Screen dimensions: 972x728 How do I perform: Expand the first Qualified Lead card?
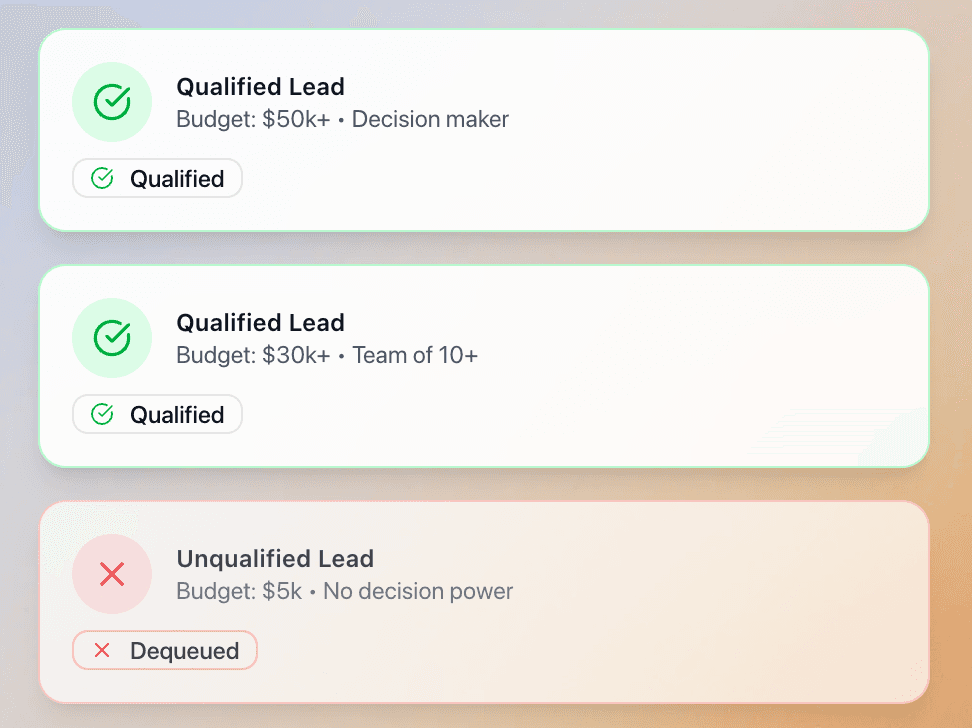tap(484, 128)
